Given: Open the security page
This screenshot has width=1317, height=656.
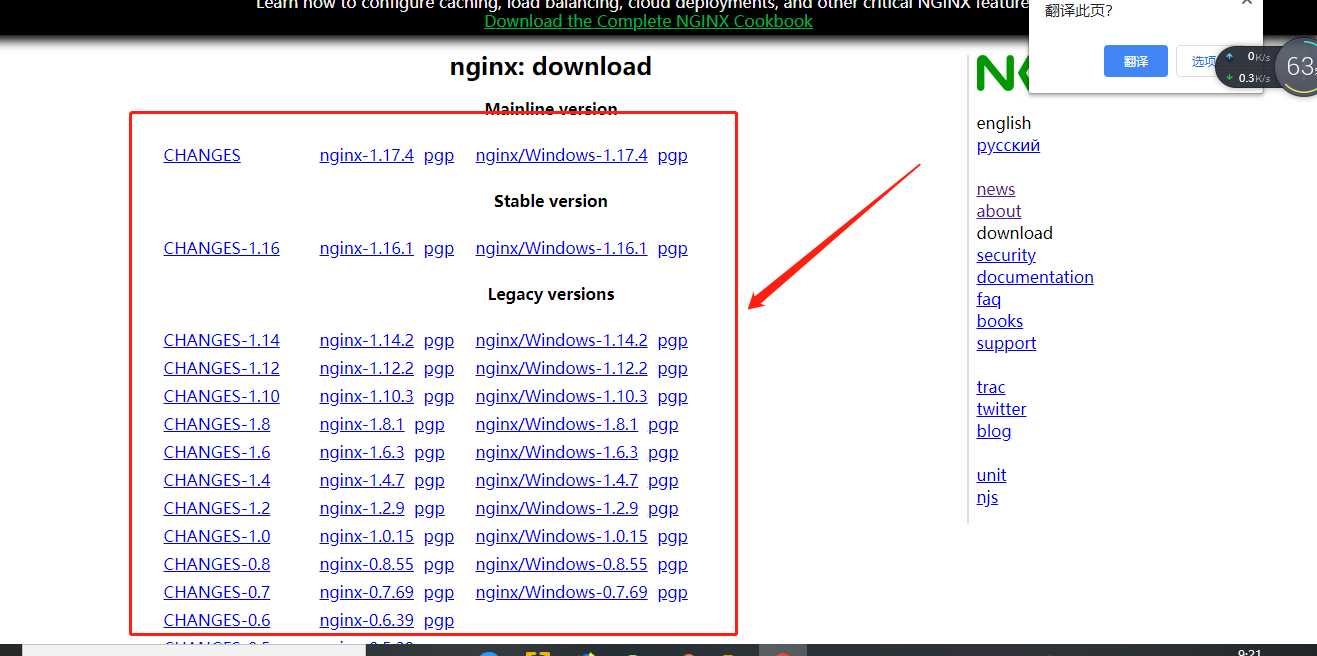Looking at the screenshot, I should 1006,255.
